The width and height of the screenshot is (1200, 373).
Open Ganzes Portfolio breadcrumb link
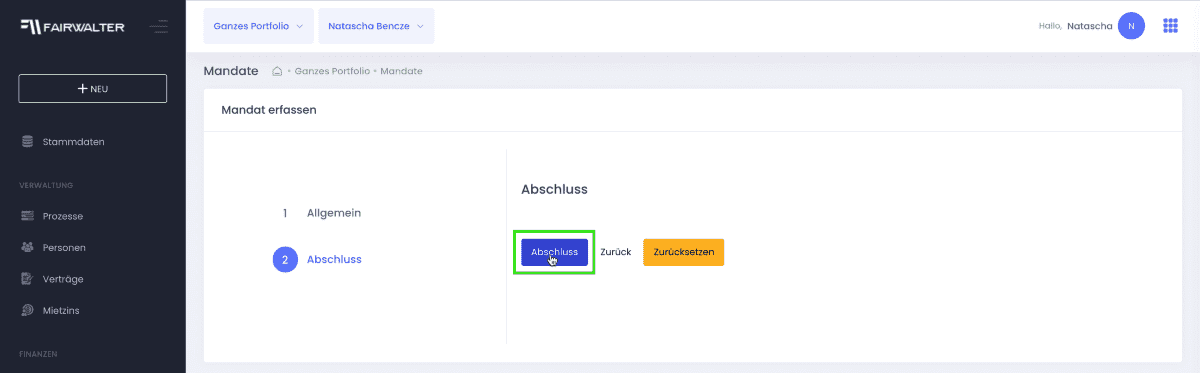coord(332,72)
